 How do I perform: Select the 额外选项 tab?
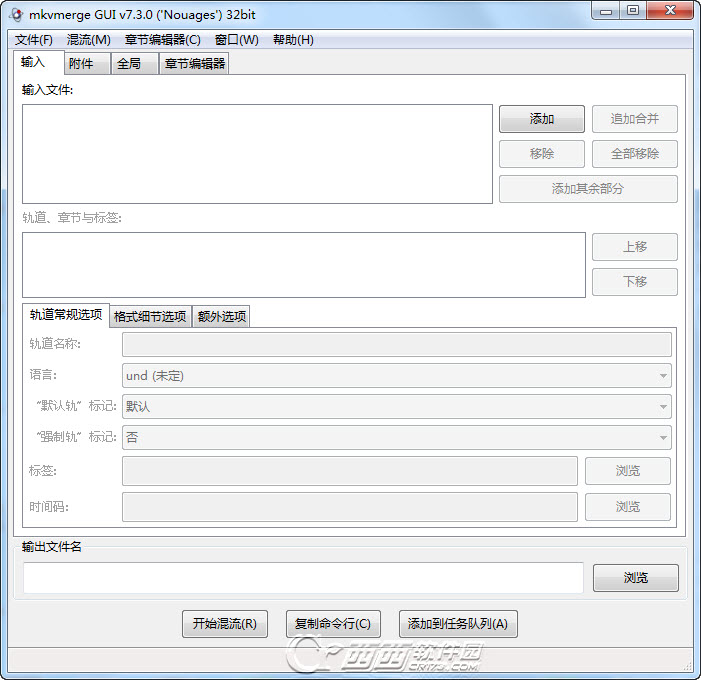click(x=221, y=317)
